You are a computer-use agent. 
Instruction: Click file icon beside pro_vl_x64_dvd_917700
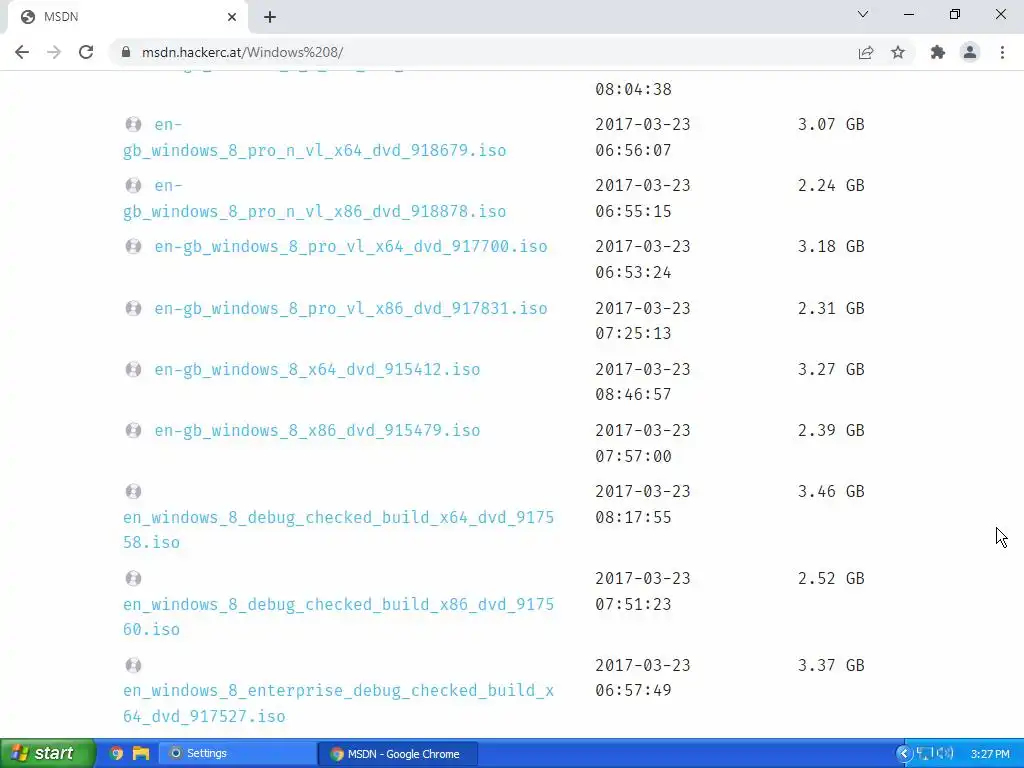(x=133, y=246)
